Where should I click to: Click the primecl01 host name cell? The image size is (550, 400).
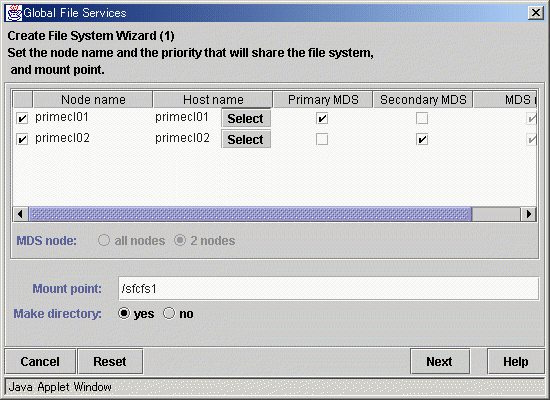click(182, 117)
